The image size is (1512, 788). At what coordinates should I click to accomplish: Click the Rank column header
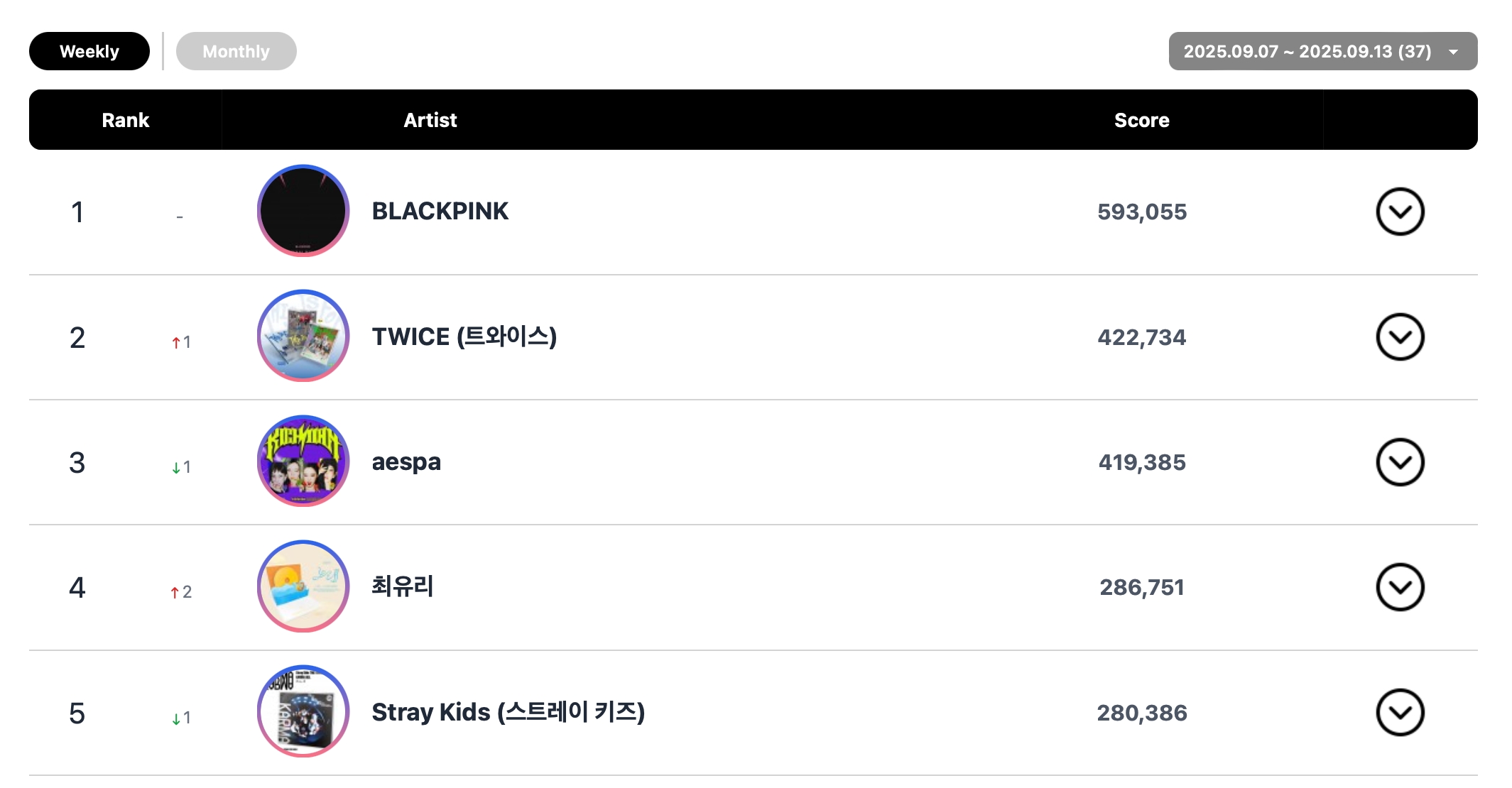[x=125, y=120]
